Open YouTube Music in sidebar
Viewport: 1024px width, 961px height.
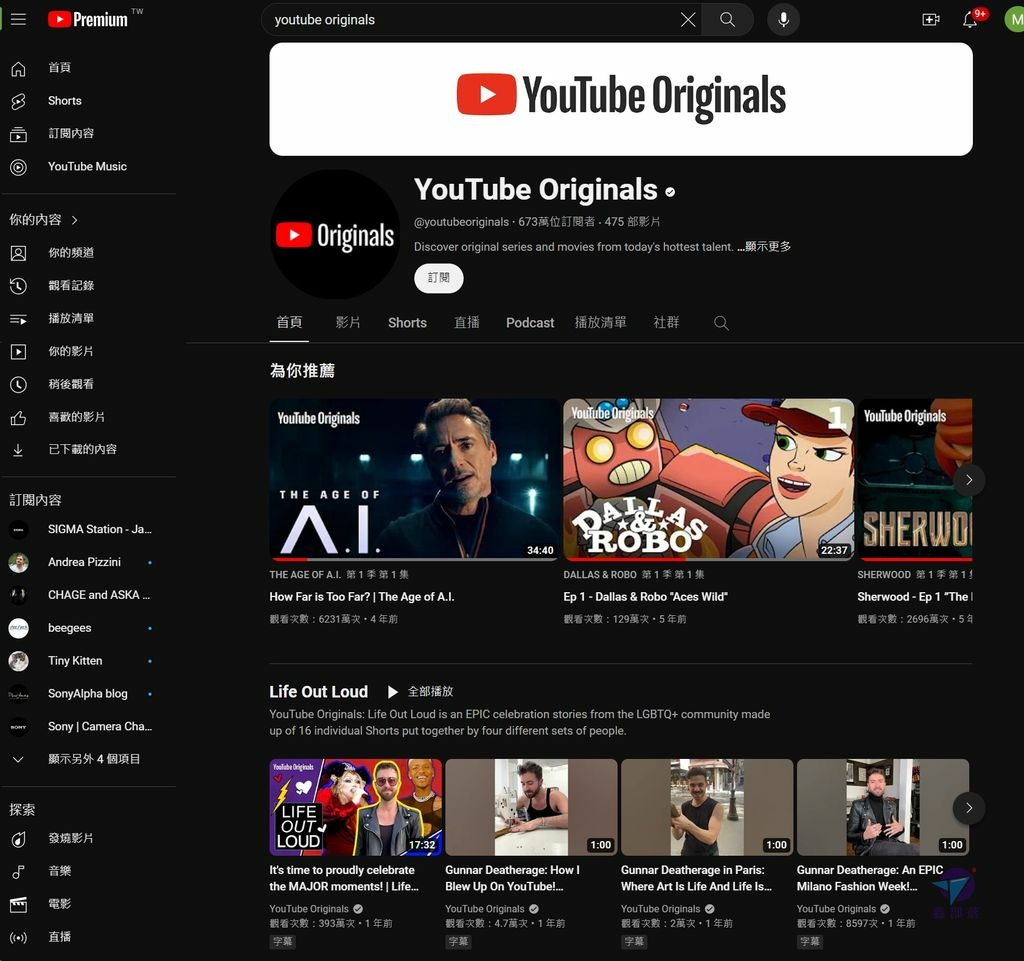[89, 166]
